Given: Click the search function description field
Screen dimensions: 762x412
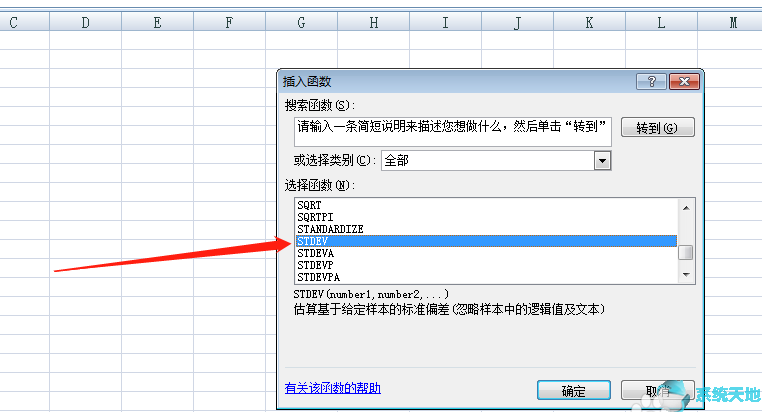Looking at the screenshot, I should click(x=452, y=131).
